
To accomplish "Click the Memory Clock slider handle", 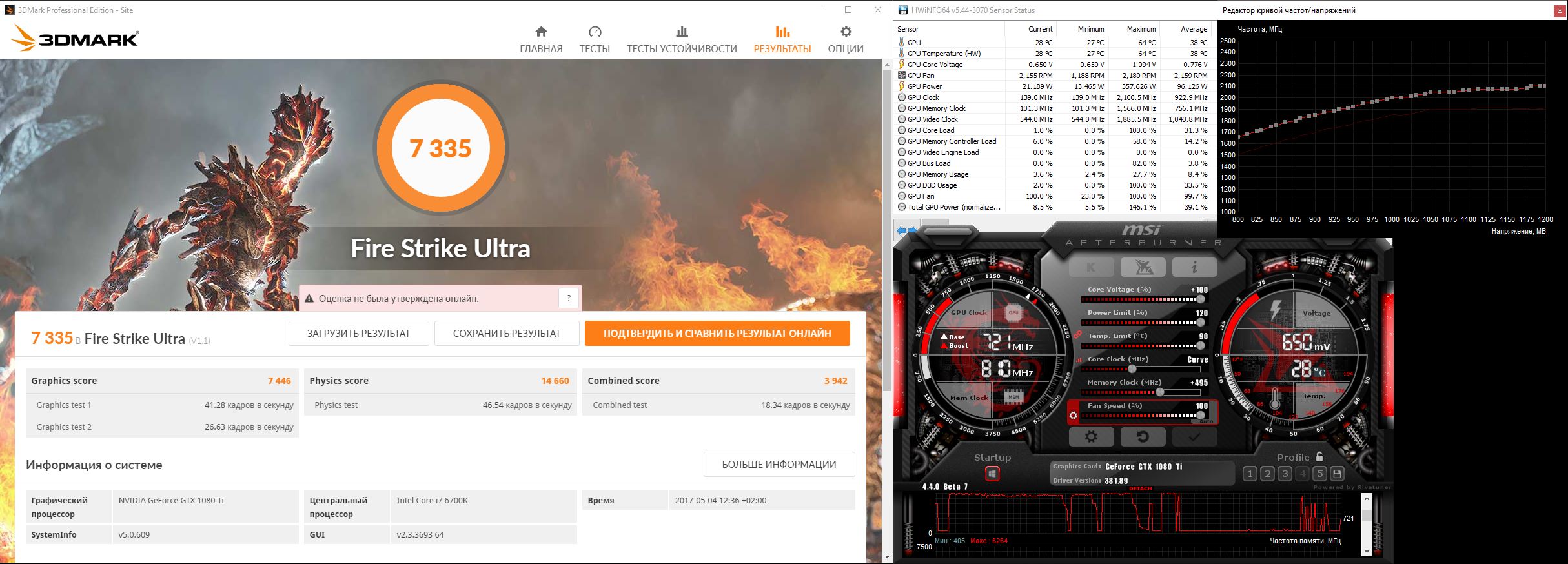I will [x=1160, y=392].
